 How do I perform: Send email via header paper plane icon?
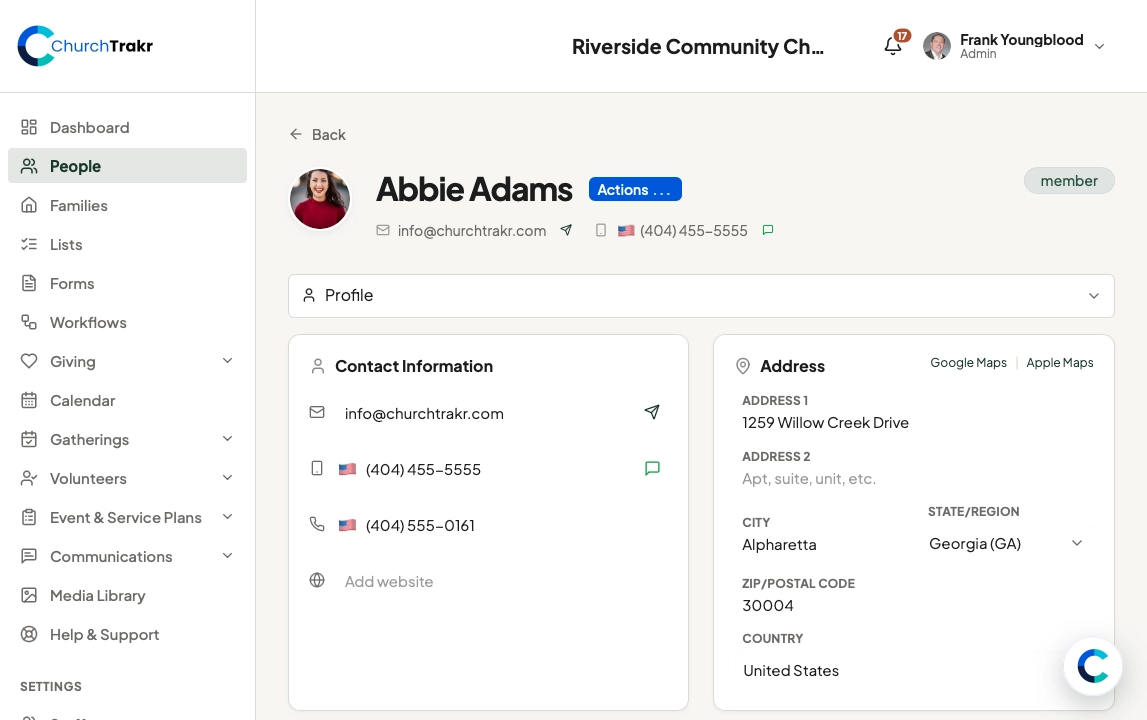[x=566, y=230]
